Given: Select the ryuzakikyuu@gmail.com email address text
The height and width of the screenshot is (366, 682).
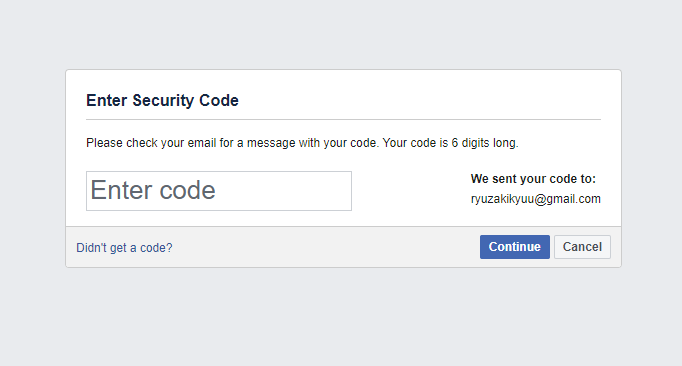Looking at the screenshot, I should (x=535, y=199).
